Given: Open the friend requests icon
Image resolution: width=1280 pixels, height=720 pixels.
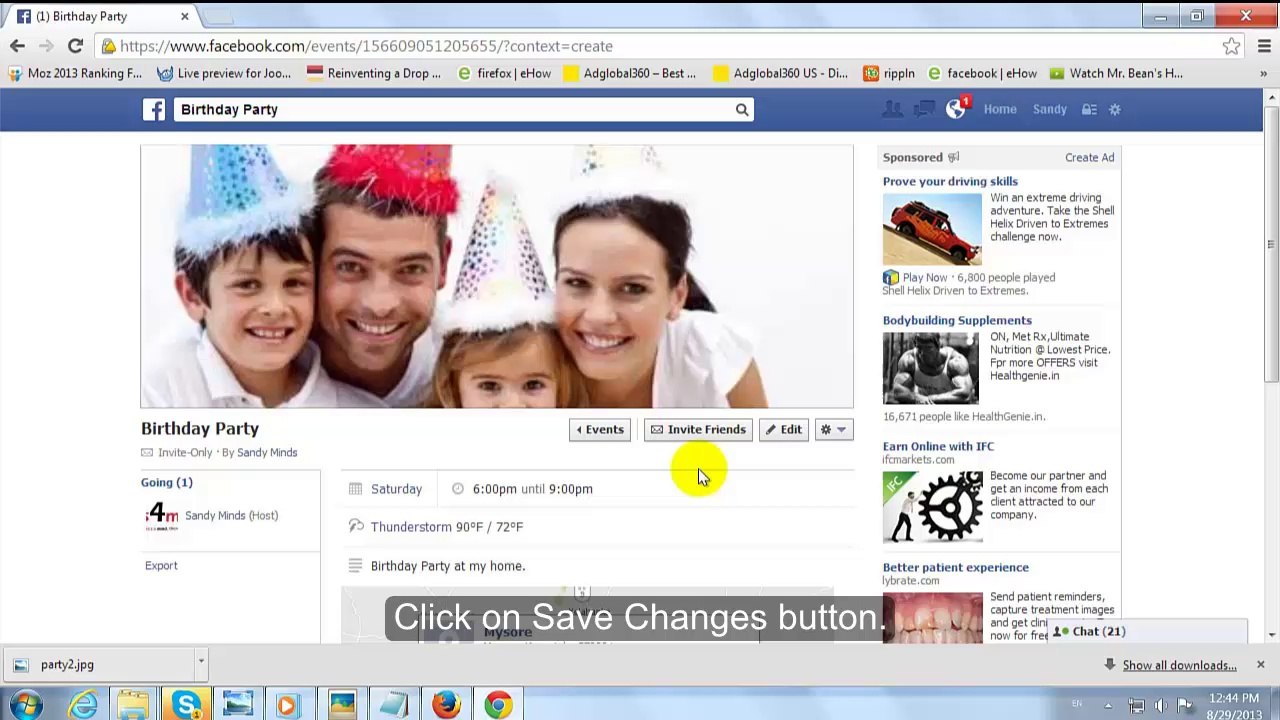Looking at the screenshot, I should pos(892,109).
